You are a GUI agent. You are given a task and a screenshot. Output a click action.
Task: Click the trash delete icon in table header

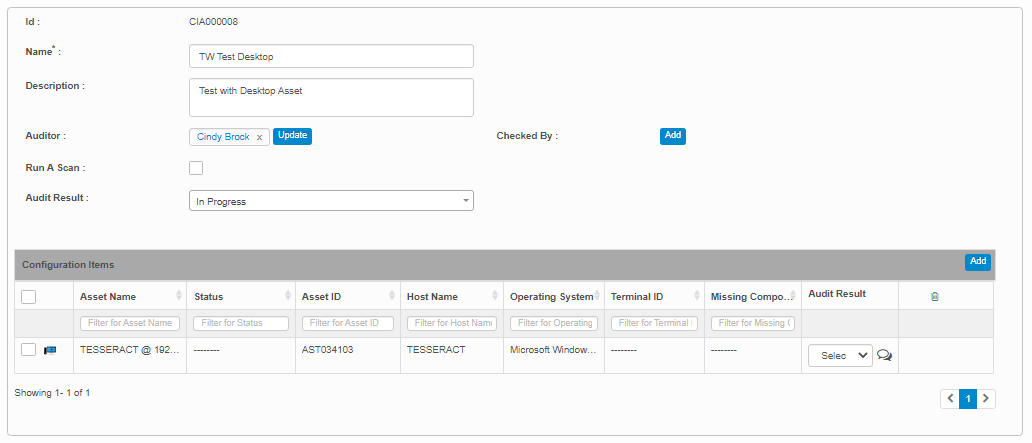click(x=934, y=297)
